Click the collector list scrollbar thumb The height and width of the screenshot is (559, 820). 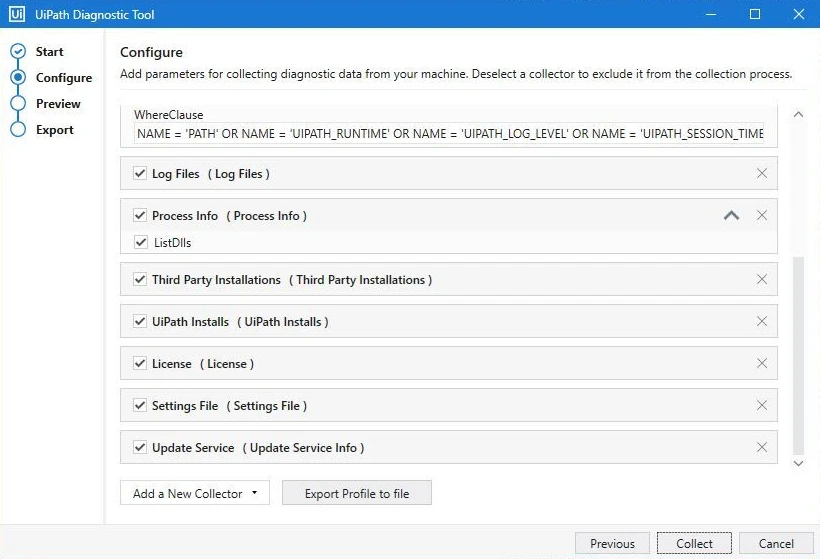click(x=798, y=356)
